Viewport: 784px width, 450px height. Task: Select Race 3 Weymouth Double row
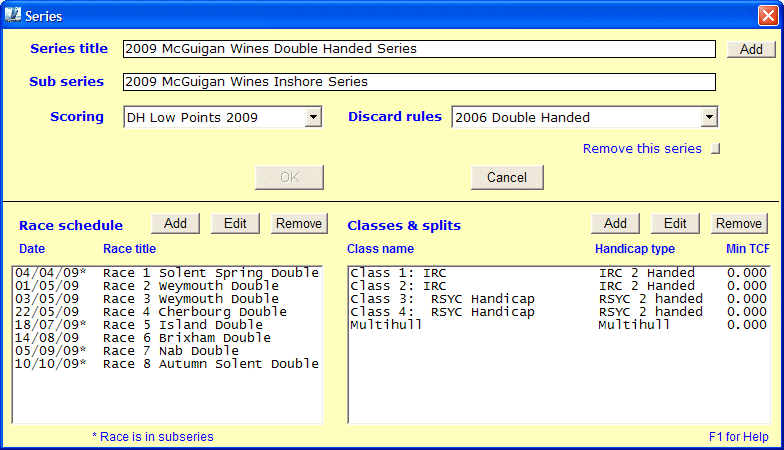(167, 299)
